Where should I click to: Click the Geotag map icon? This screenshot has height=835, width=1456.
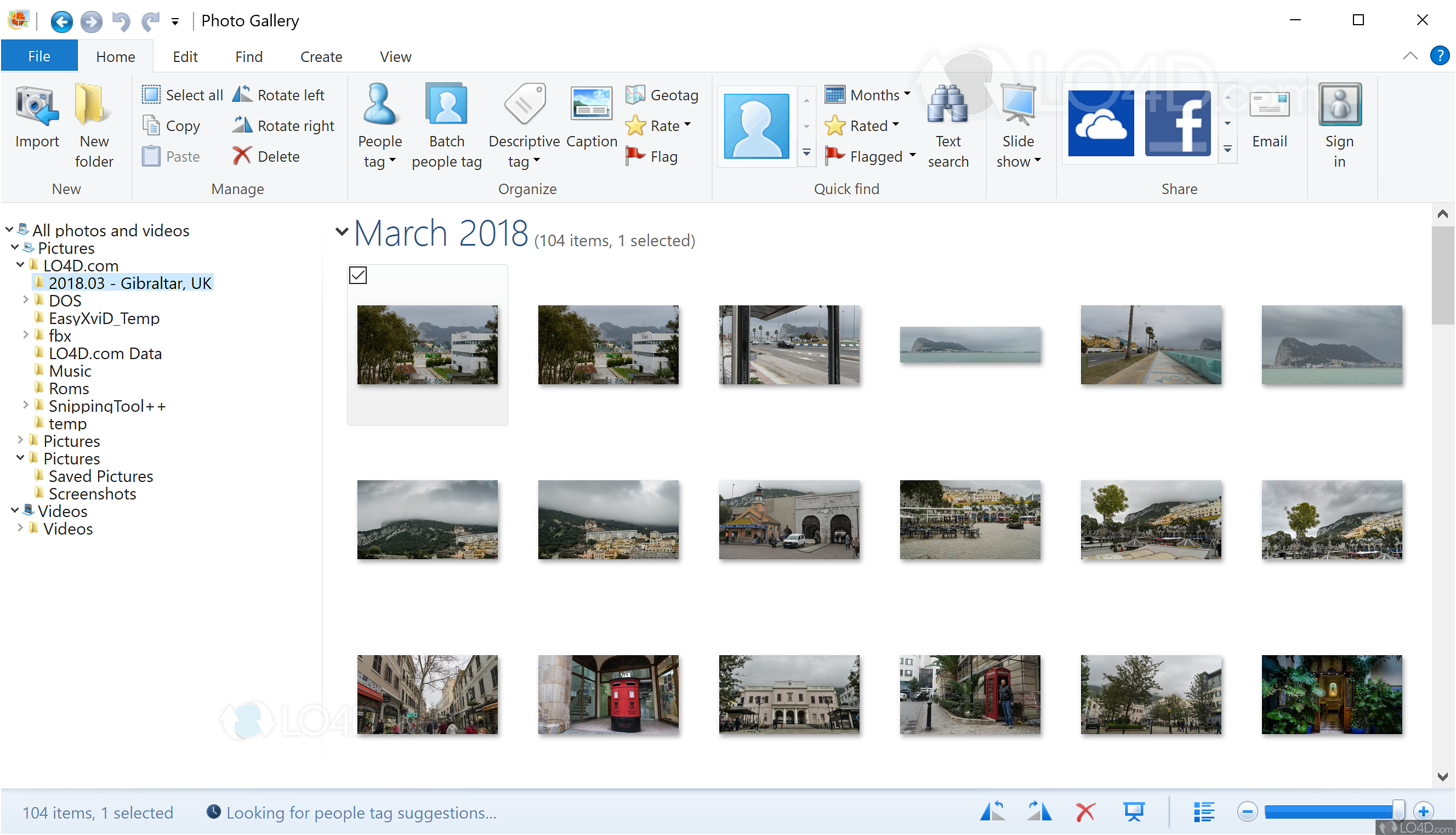click(x=635, y=95)
